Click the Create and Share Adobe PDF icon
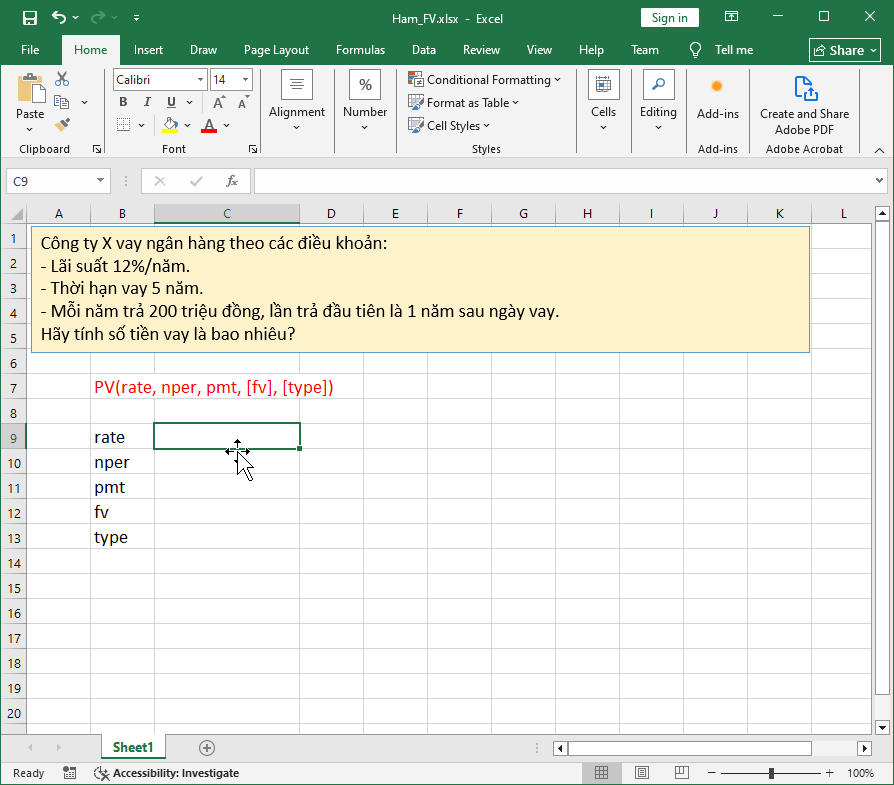This screenshot has height=785, width=894. coord(804,89)
